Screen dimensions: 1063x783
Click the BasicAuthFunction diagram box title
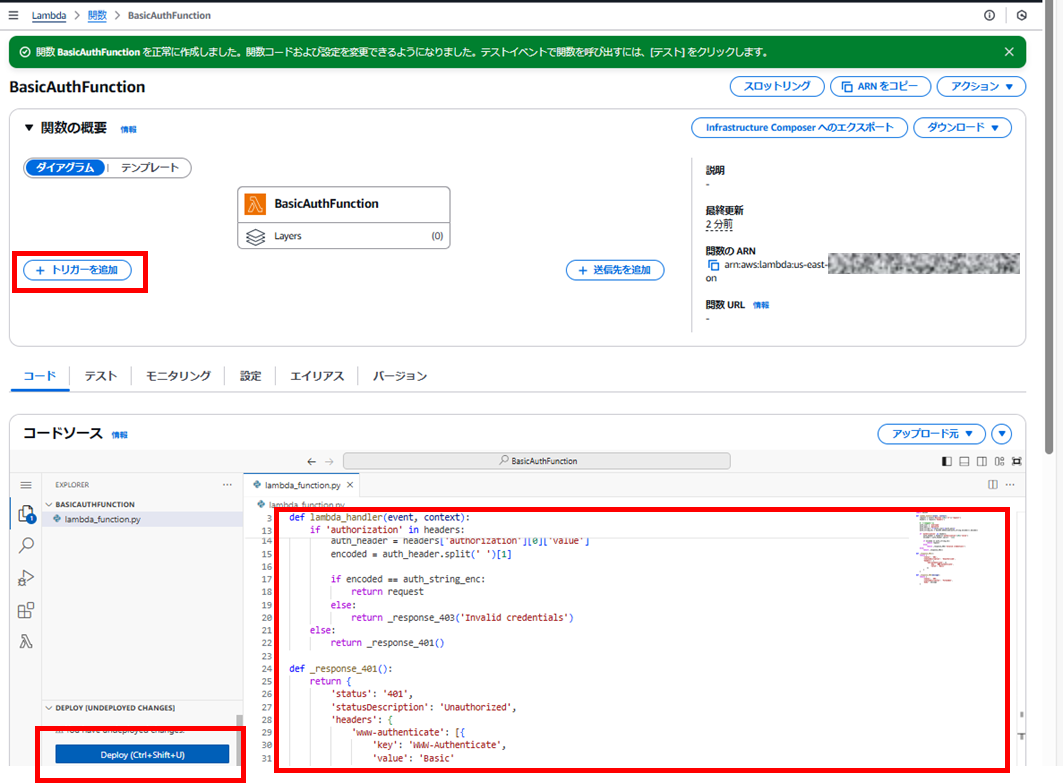[326, 203]
